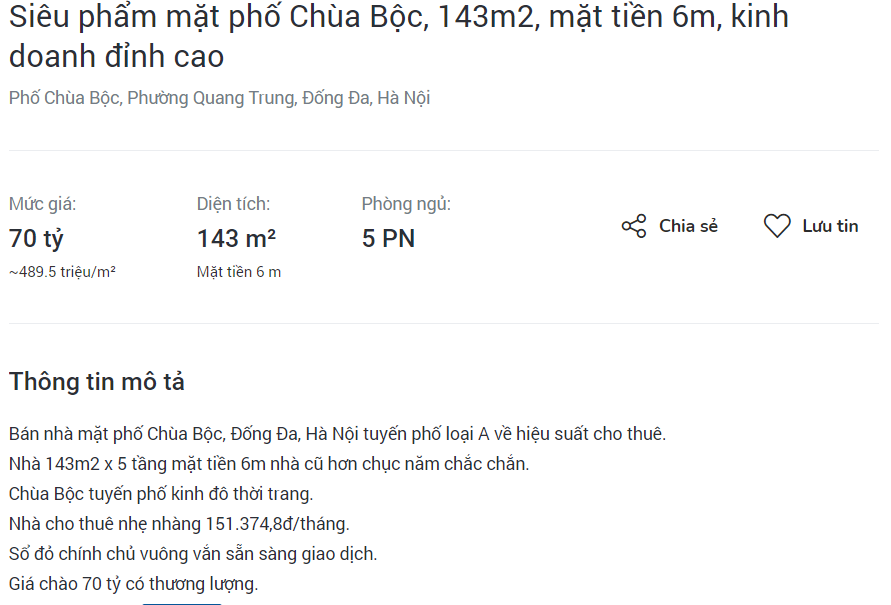Click the "Diện tích:" label
This screenshot has width=891, height=605.
(233, 204)
